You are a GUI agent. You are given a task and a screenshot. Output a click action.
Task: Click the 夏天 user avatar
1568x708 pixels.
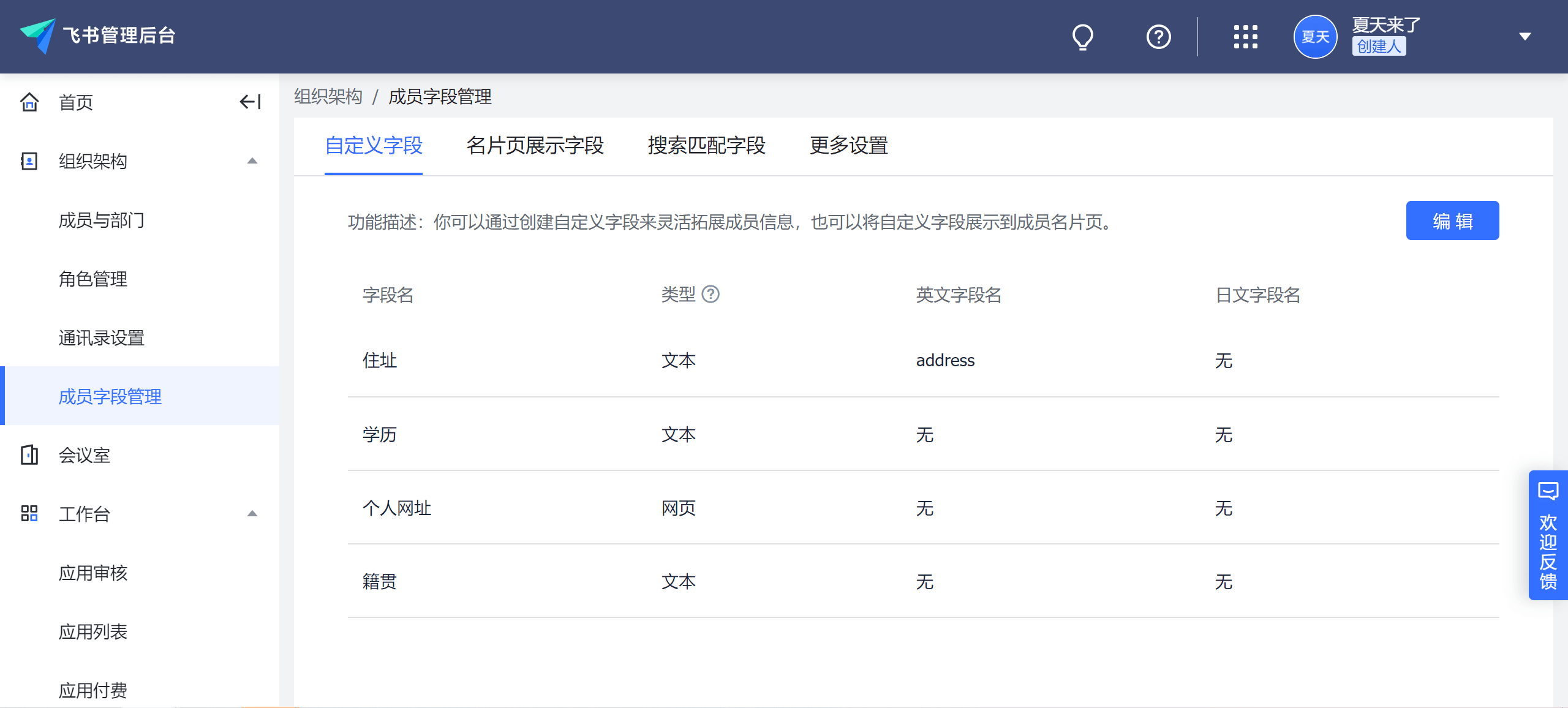pyautogui.click(x=1315, y=37)
